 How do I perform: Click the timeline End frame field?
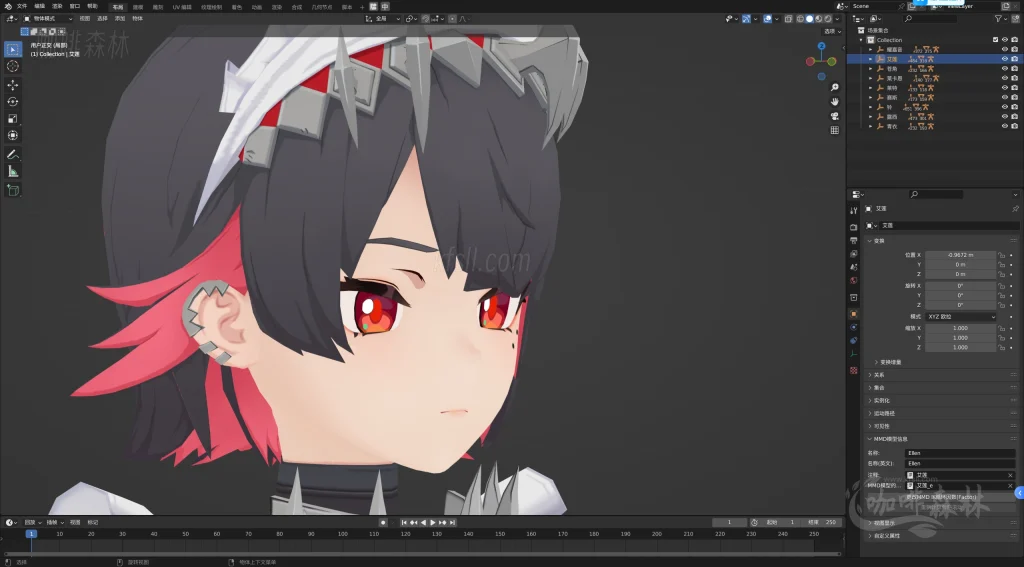point(822,523)
